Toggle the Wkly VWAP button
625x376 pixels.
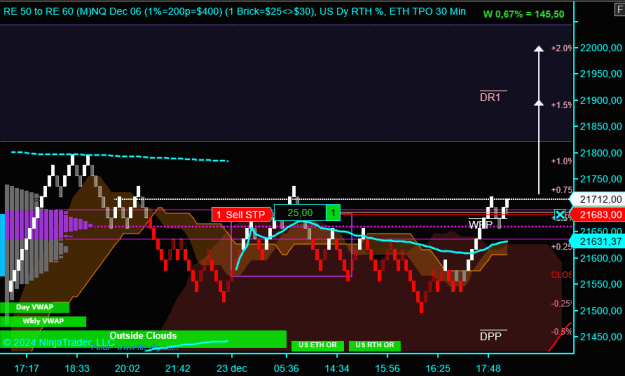(x=43, y=321)
